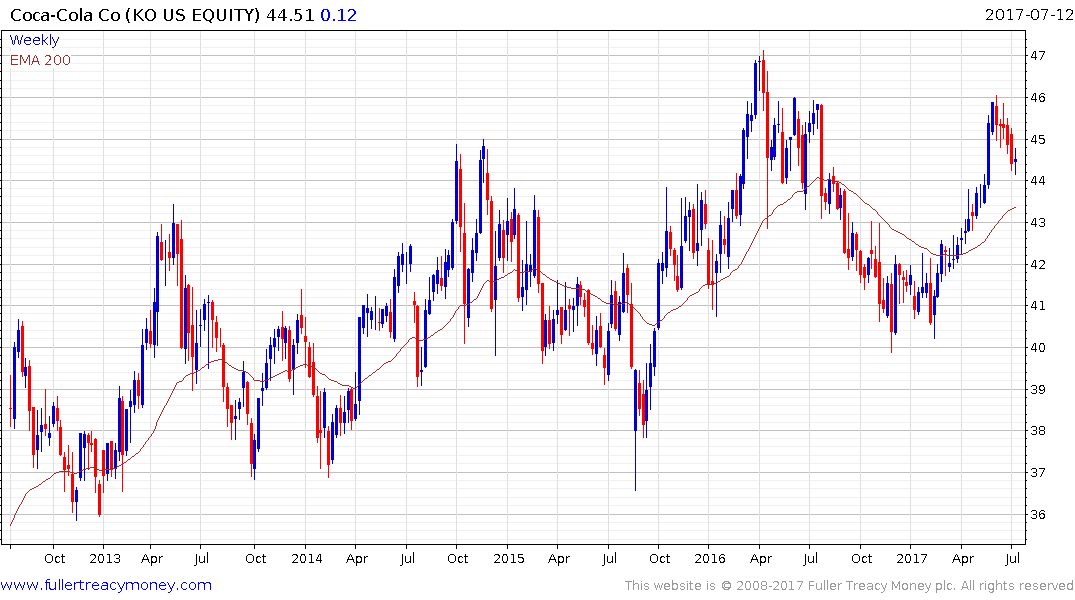Click the 47 price axis label
The width and height of the screenshot is (1075, 600).
[1037, 56]
